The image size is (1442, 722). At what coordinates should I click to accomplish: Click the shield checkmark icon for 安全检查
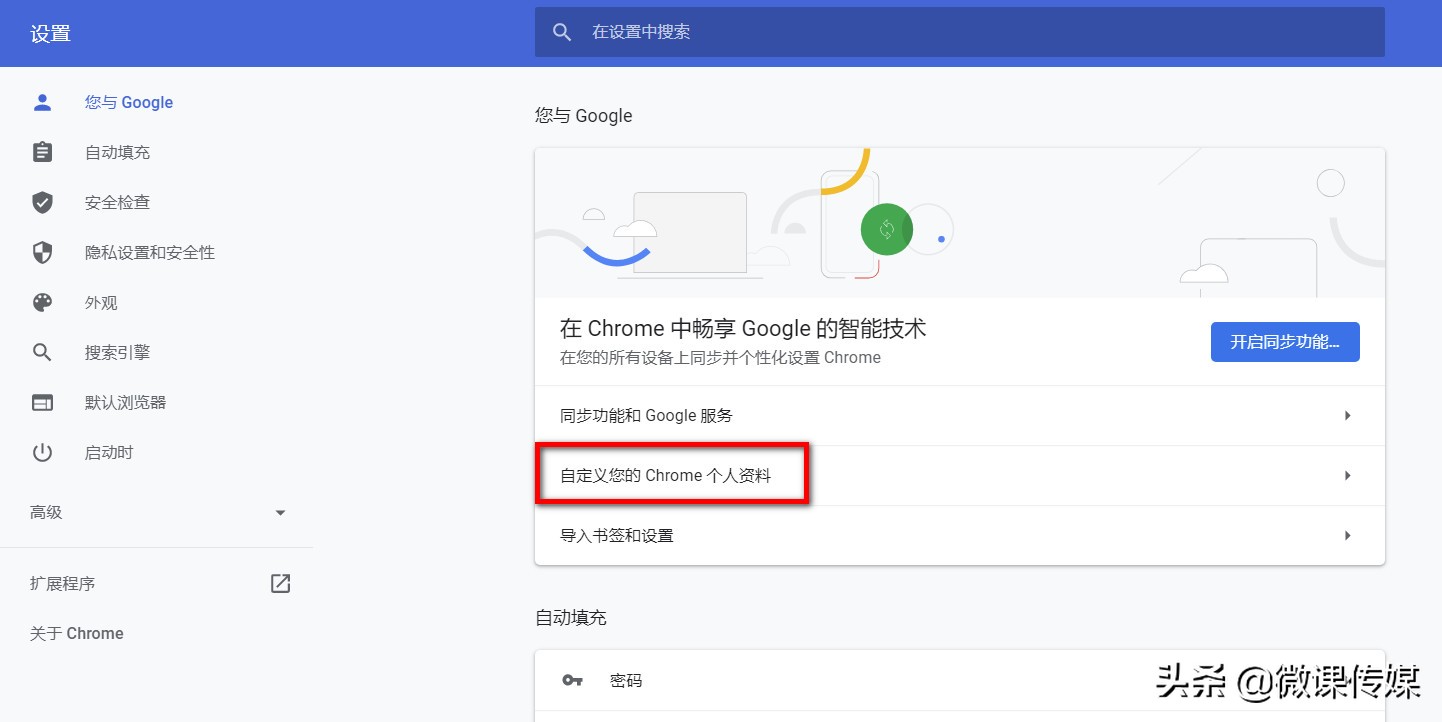click(x=42, y=202)
